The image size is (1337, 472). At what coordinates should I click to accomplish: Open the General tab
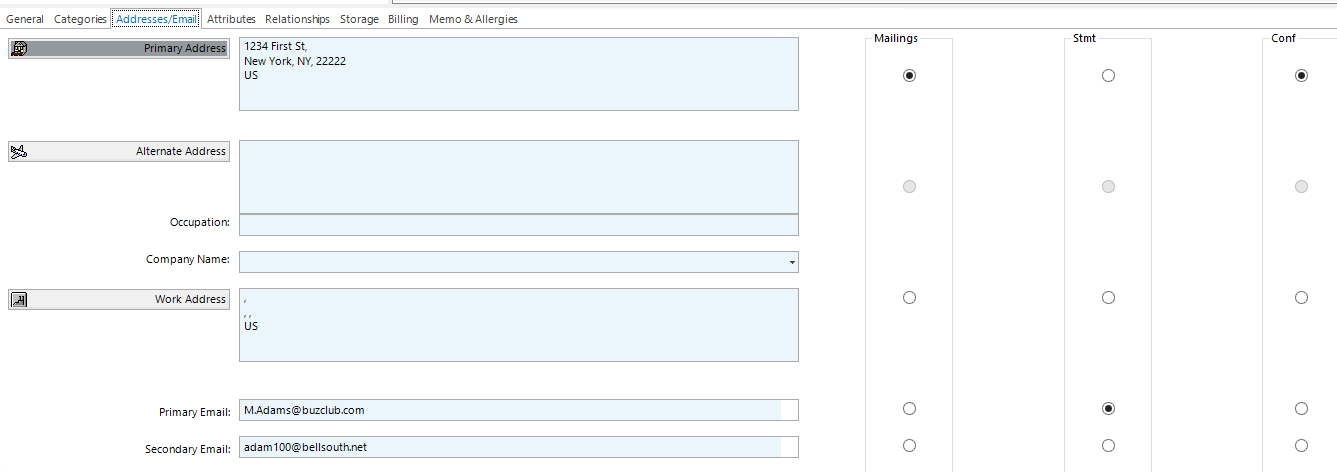[x=25, y=19]
